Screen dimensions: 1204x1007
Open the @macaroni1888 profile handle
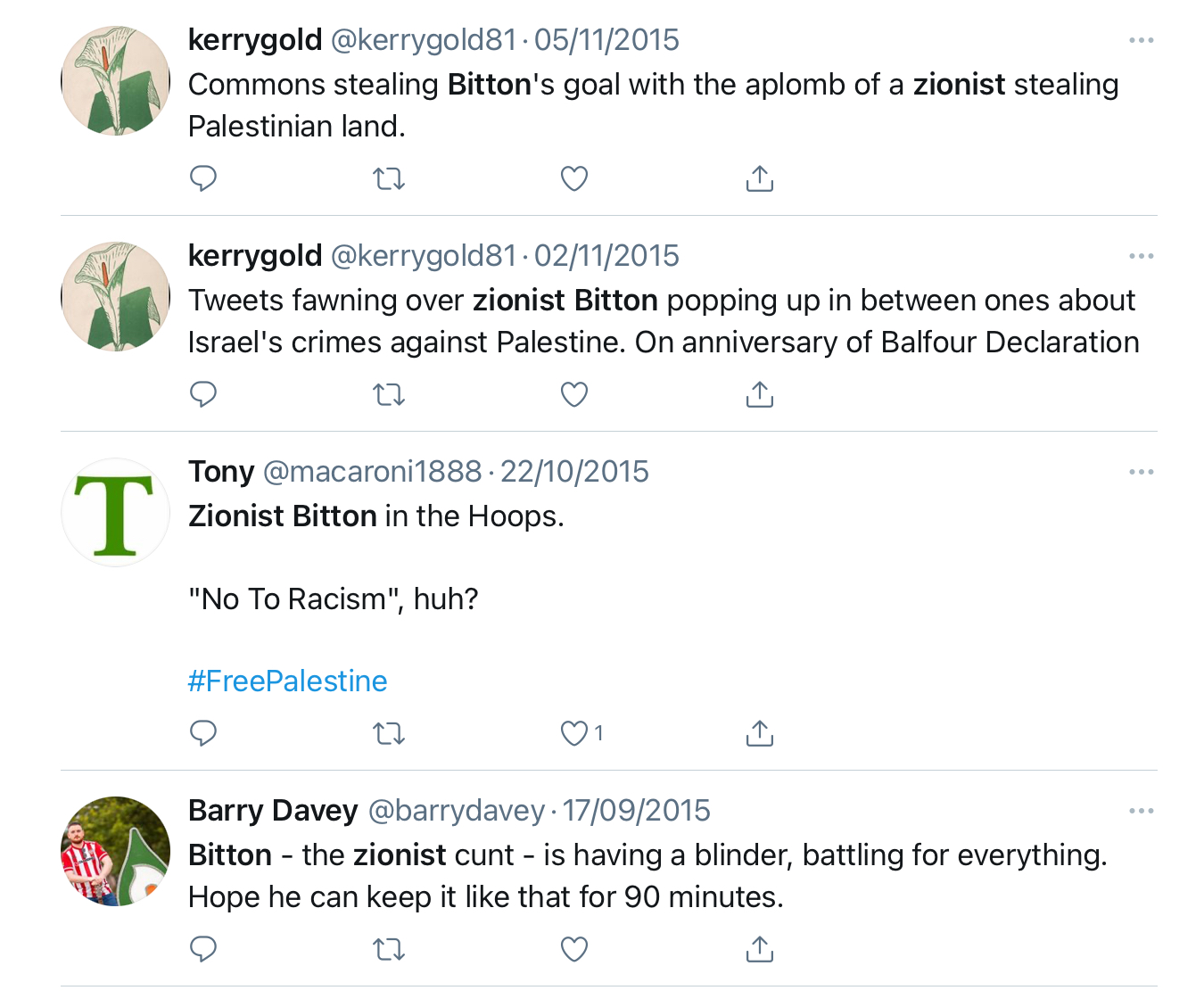point(372,472)
